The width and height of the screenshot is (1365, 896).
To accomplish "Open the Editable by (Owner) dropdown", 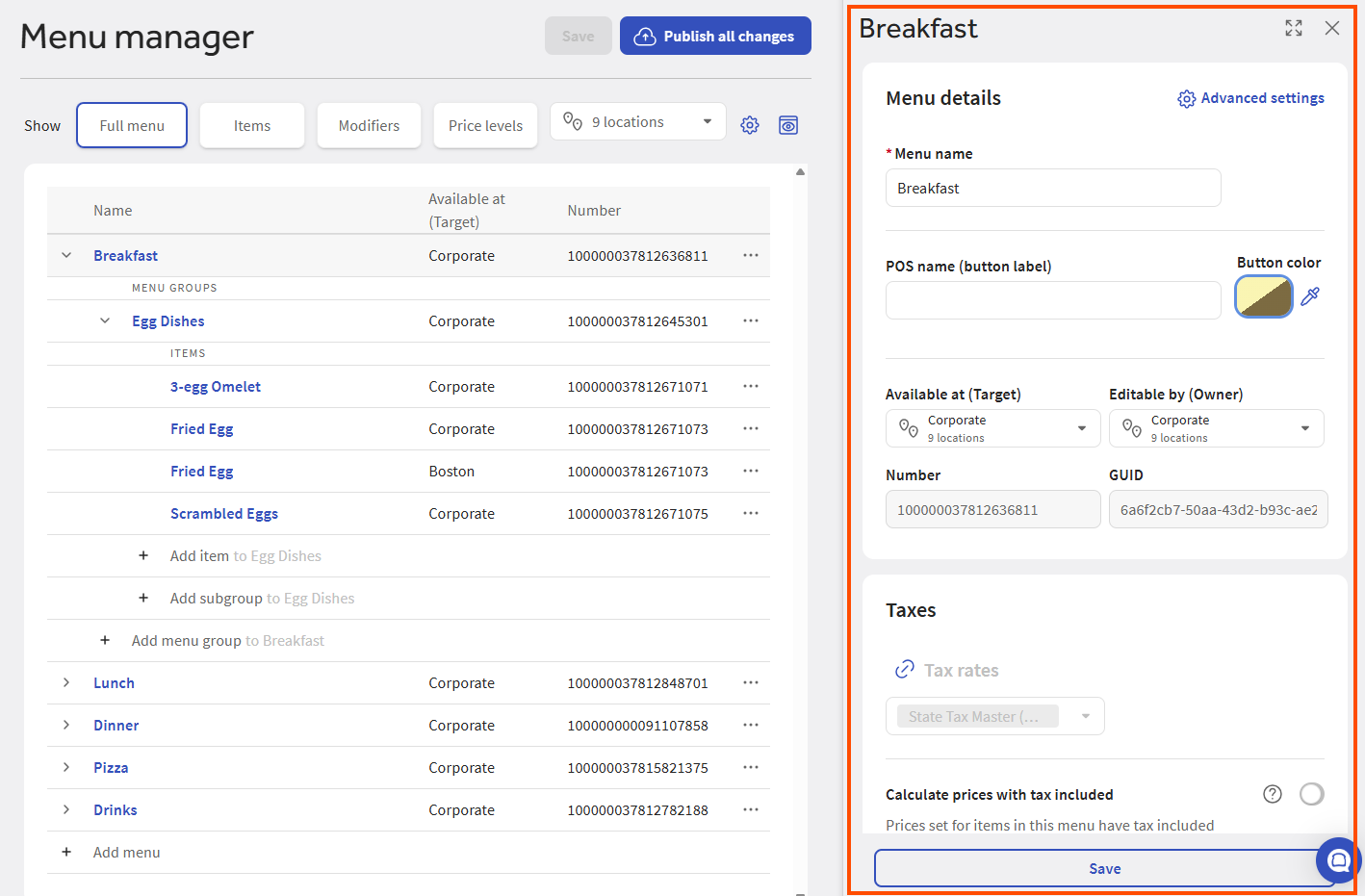I will [x=1217, y=428].
